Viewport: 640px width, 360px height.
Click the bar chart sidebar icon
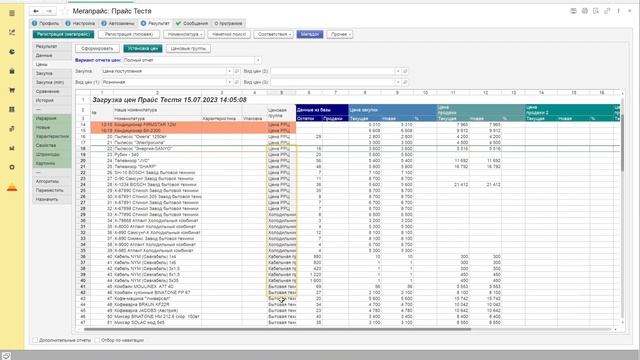coord(12,148)
